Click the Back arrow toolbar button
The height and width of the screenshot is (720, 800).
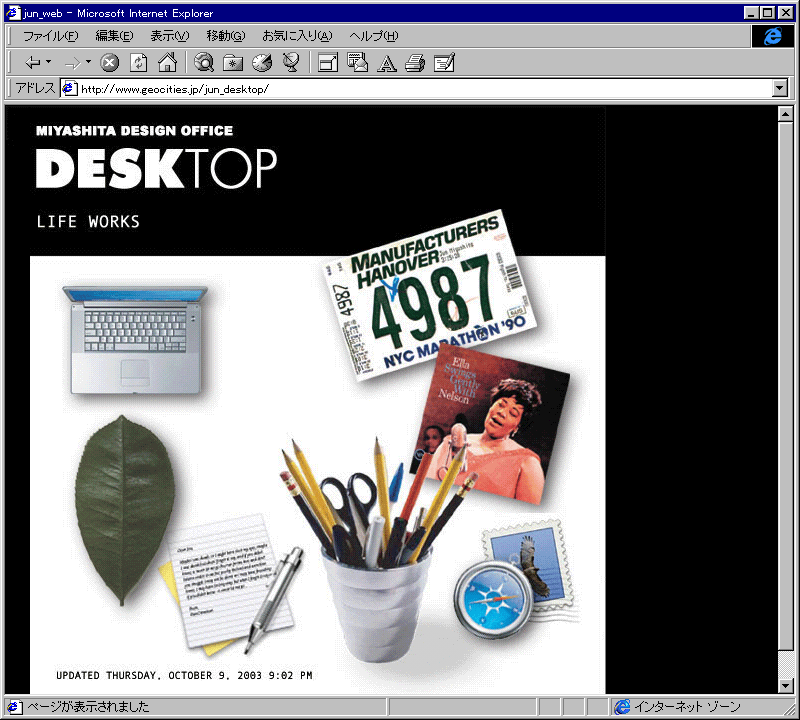coord(33,63)
